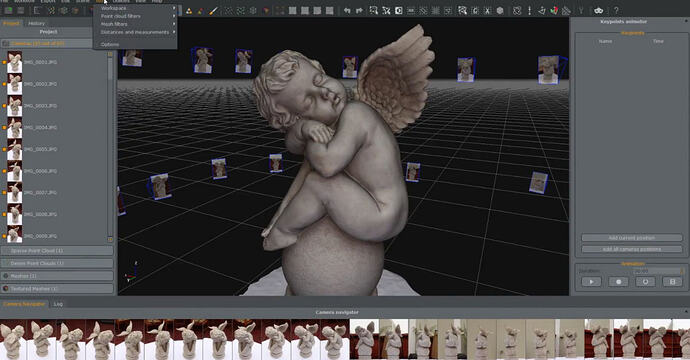
Task: Open the Camera navigator tab
Action: 24,304
